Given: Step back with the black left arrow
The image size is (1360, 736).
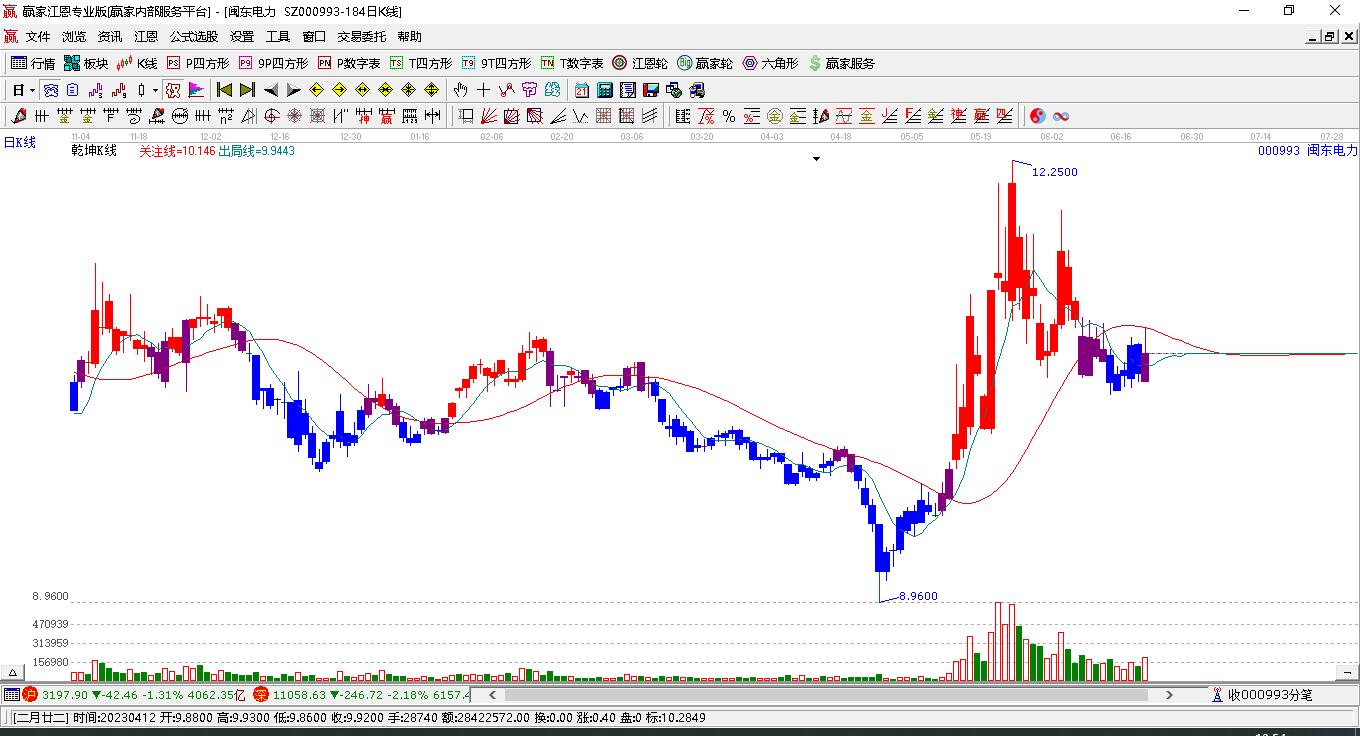Looking at the screenshot, I should 271,90.
